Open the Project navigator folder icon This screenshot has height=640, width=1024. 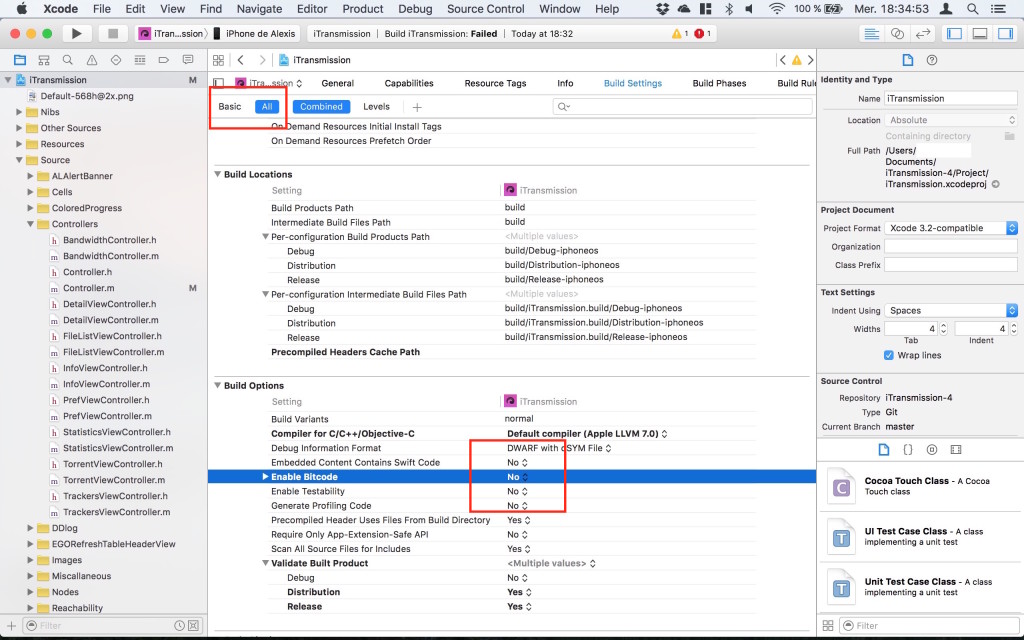click(x=20, y=60)
